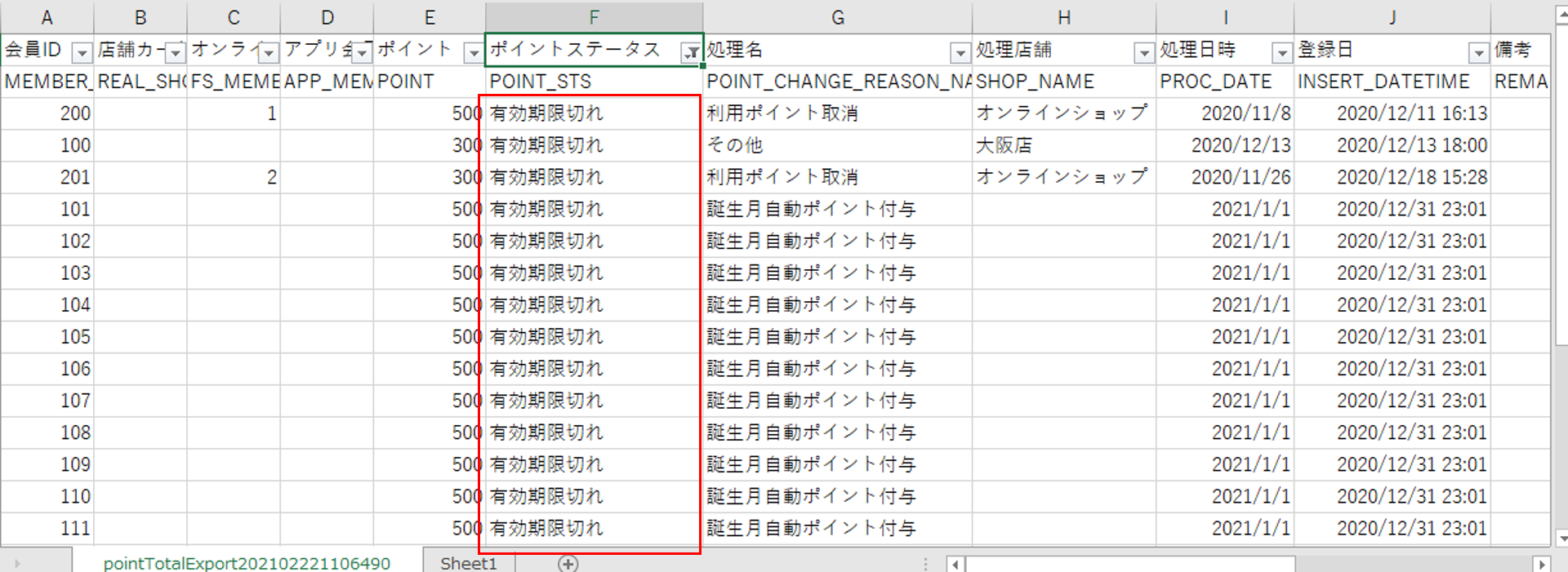
Task: Click the sheet tab navigation arrow
Action: coord(17,563)
